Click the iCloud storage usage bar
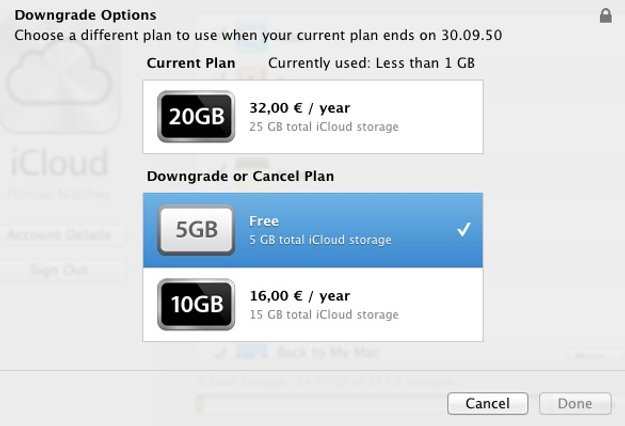 pyautogui.click(x=321, y=403)
